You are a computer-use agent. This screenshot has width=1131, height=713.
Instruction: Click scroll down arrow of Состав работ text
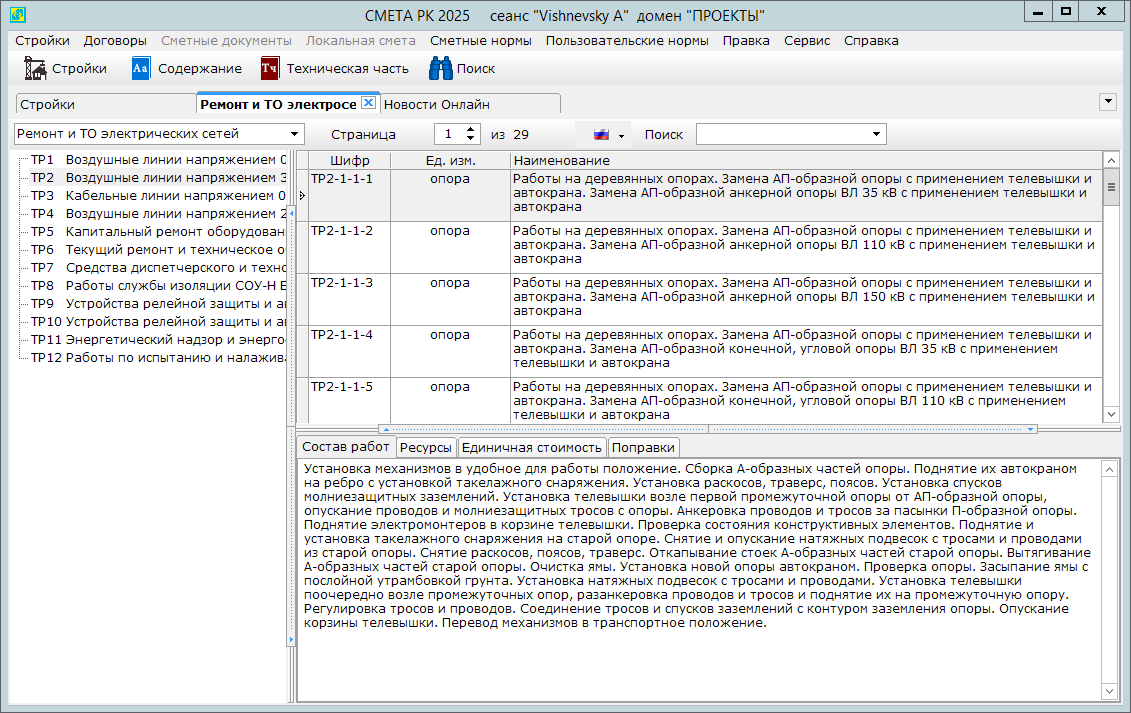click(1110, 691)
